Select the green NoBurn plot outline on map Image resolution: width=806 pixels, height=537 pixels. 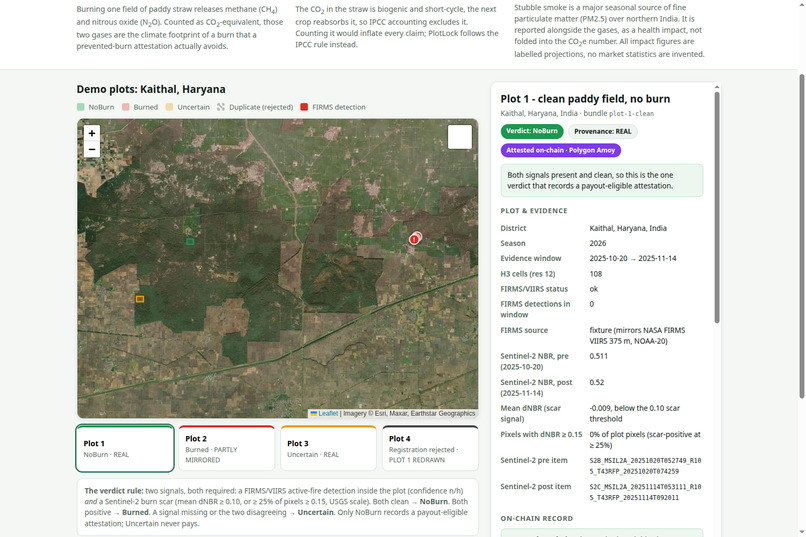[190, 242]
